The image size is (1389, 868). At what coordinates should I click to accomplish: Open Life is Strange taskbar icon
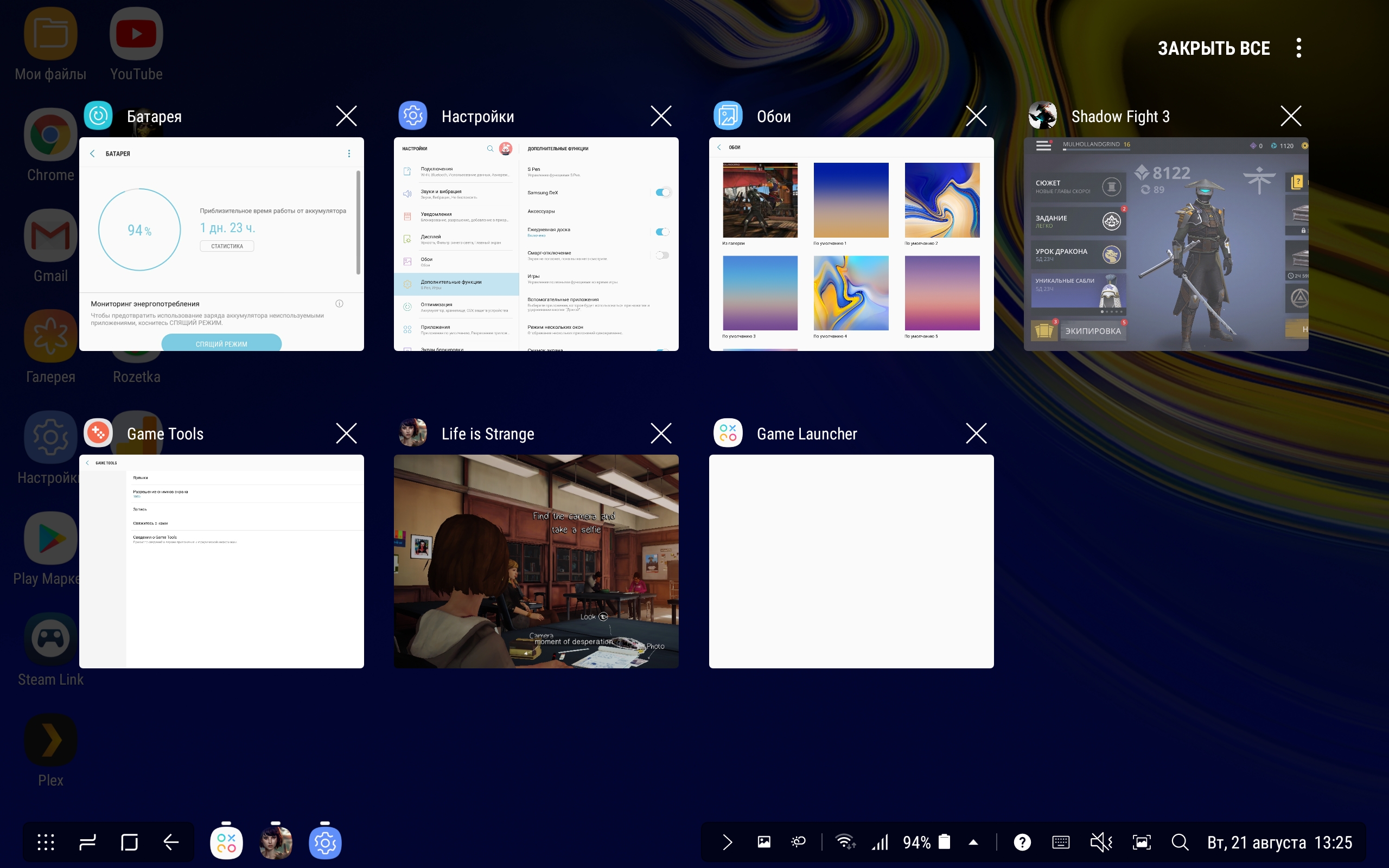(276, 842)
